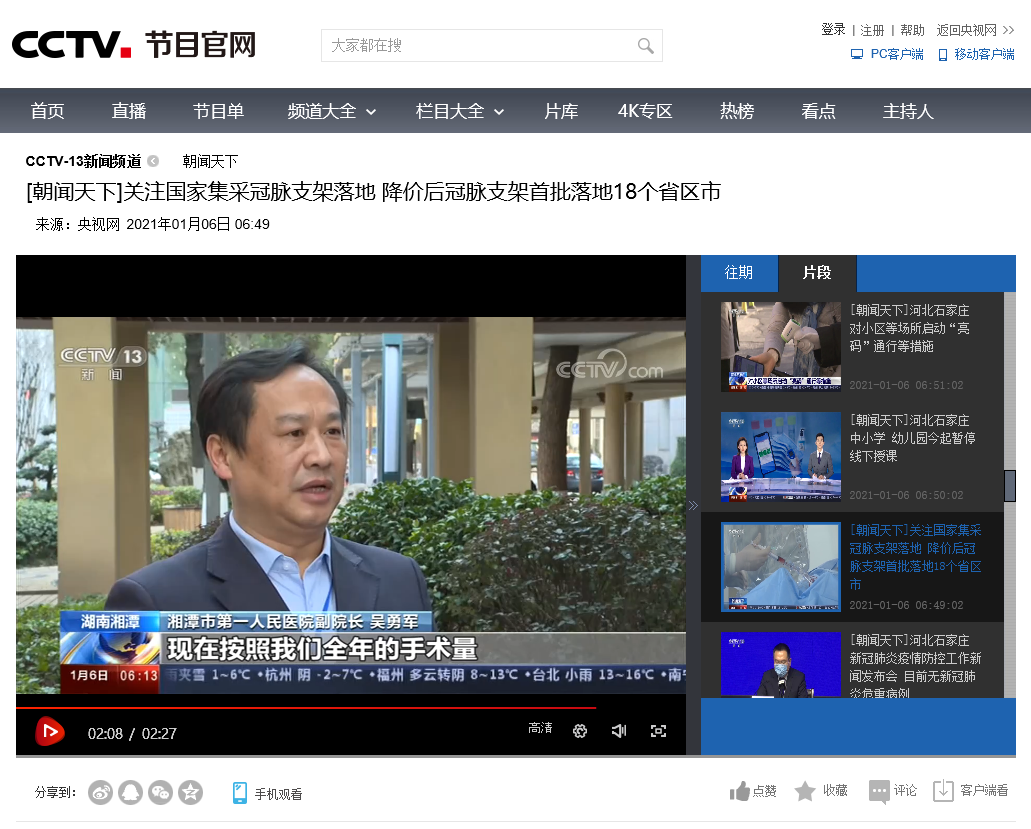Open the 片库 nav item

[561, 111]
